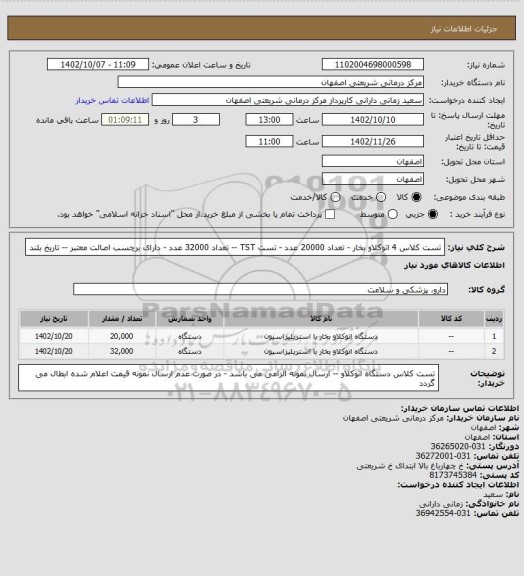
Task: Click the quantity cell 32,000
Action: [x=122, y=351]
